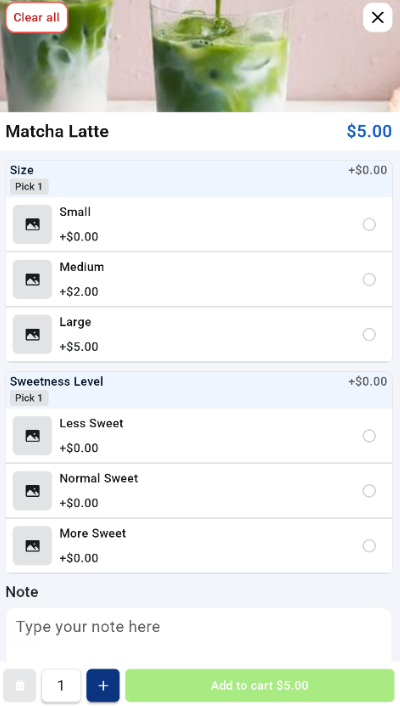This screenshot has width=400, height=708.
Task: Click the trash delete icon
Action: point(20,685)
